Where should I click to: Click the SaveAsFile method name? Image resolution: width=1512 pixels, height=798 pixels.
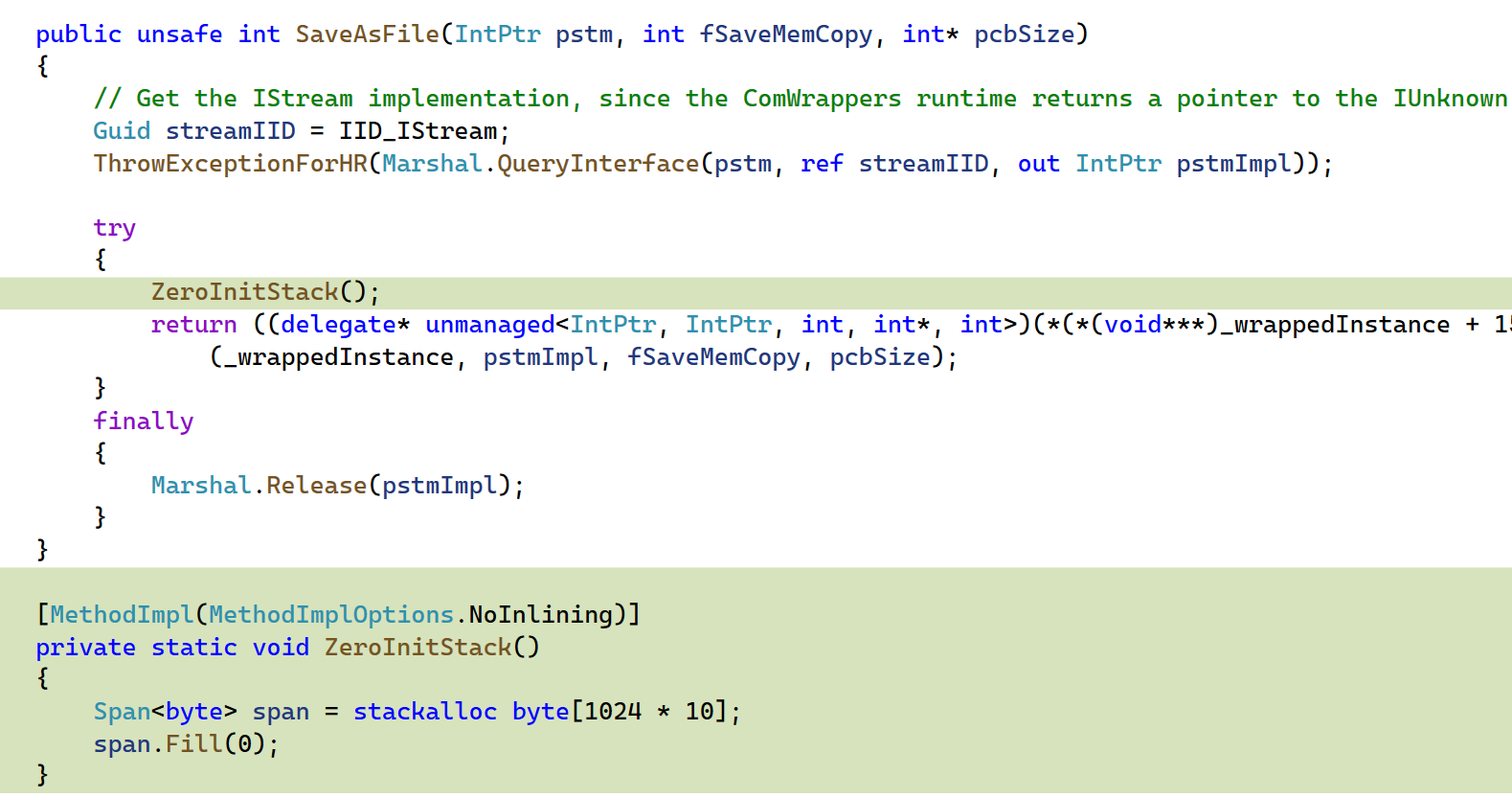click(367, 34)
